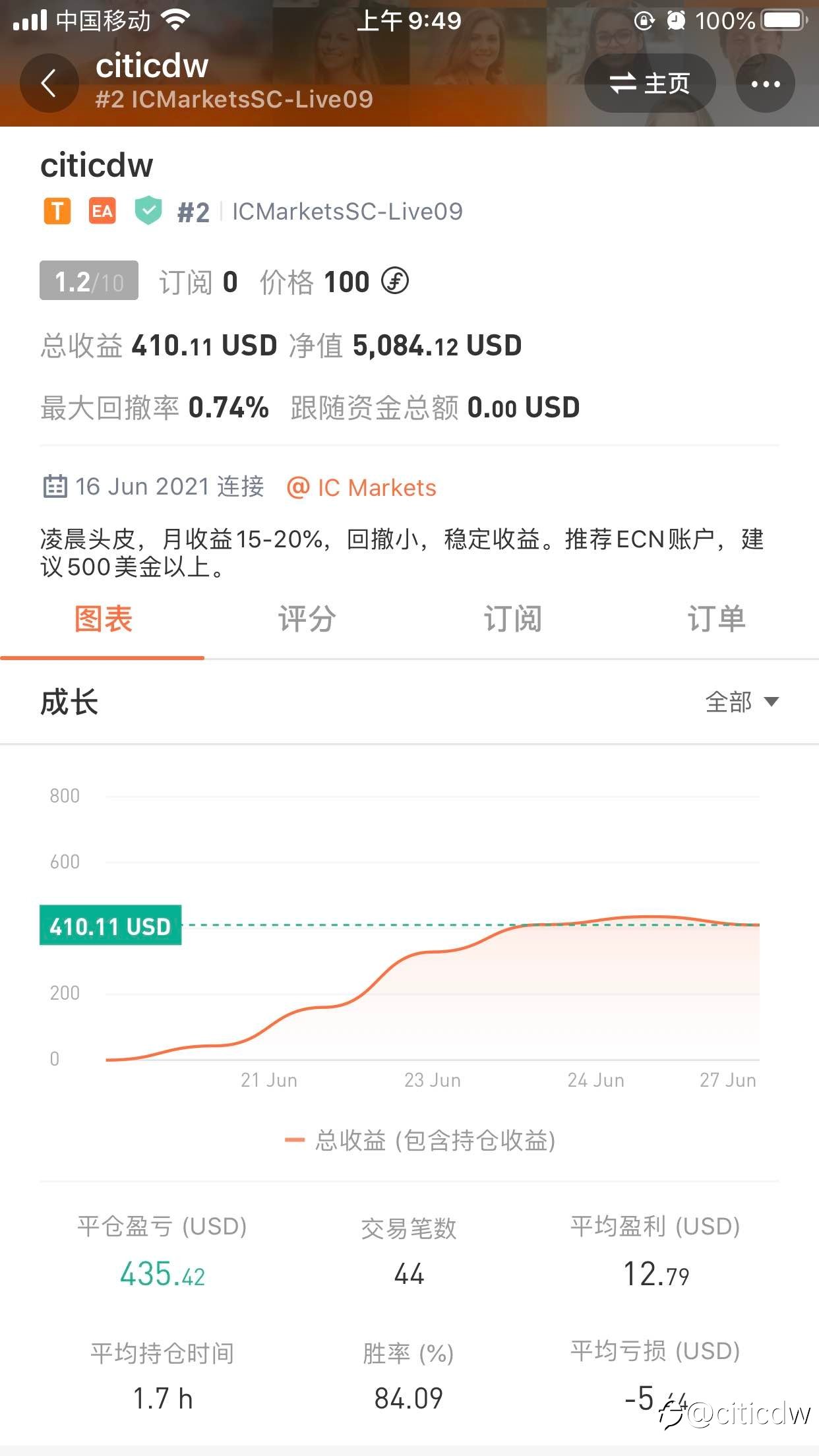Switch to the 评分 tab
Image resolution: width=819 pixels, height=1456 pixels.
tap(307, 620)
